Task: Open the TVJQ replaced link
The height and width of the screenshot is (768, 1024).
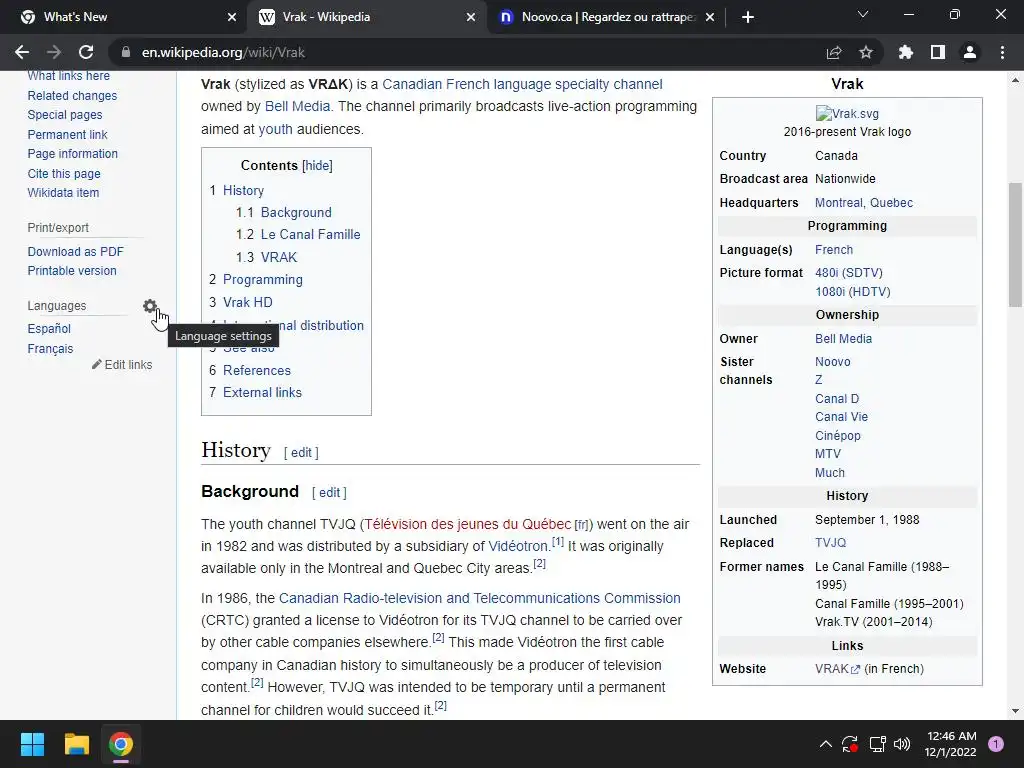Action: click(x=830, y=543)
